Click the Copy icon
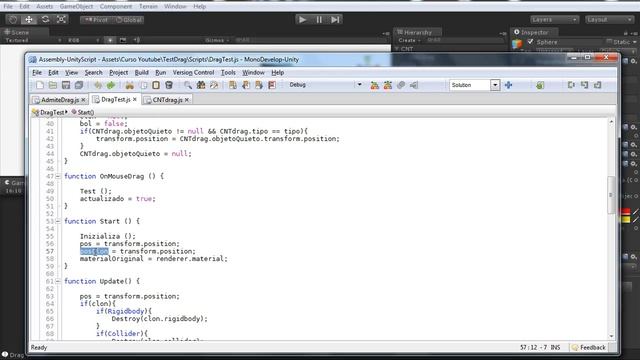 [143, 85]
